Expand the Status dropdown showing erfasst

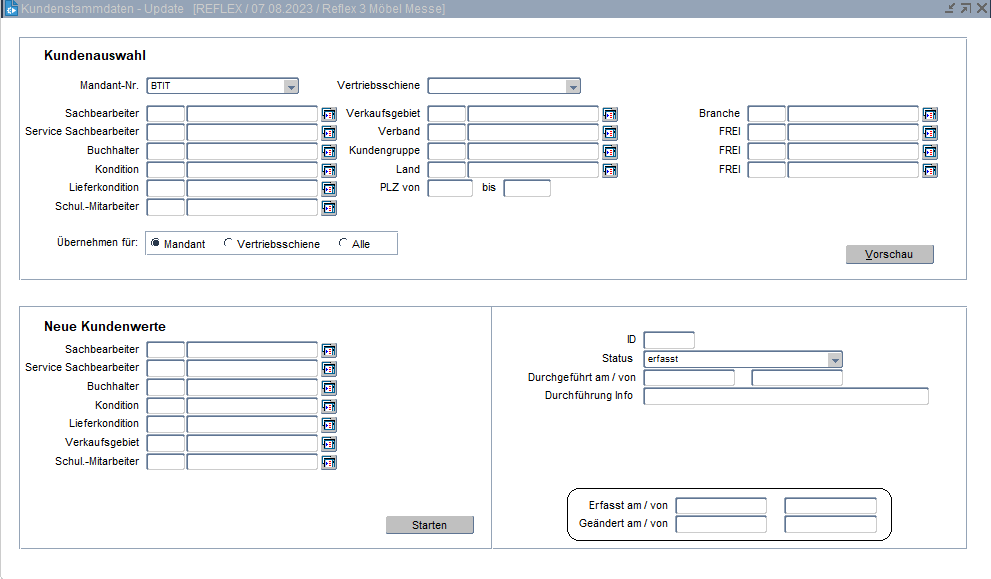tap(835, 360)
